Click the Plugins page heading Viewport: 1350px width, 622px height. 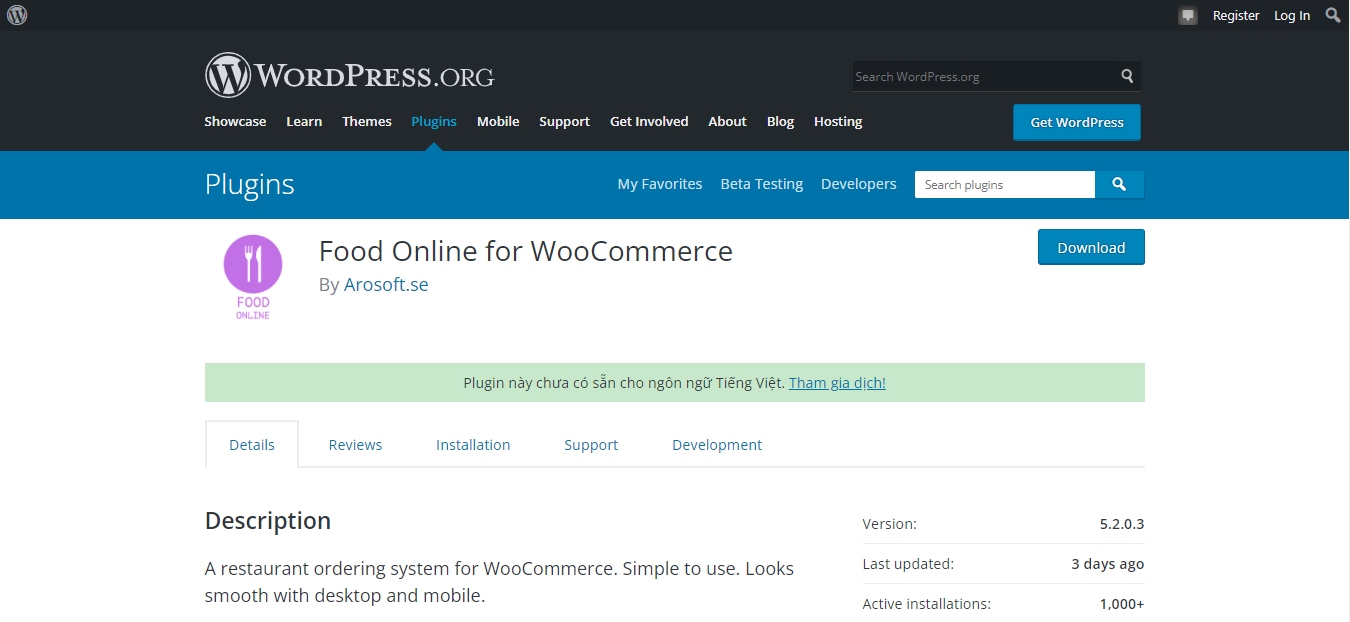pos(249,184)
